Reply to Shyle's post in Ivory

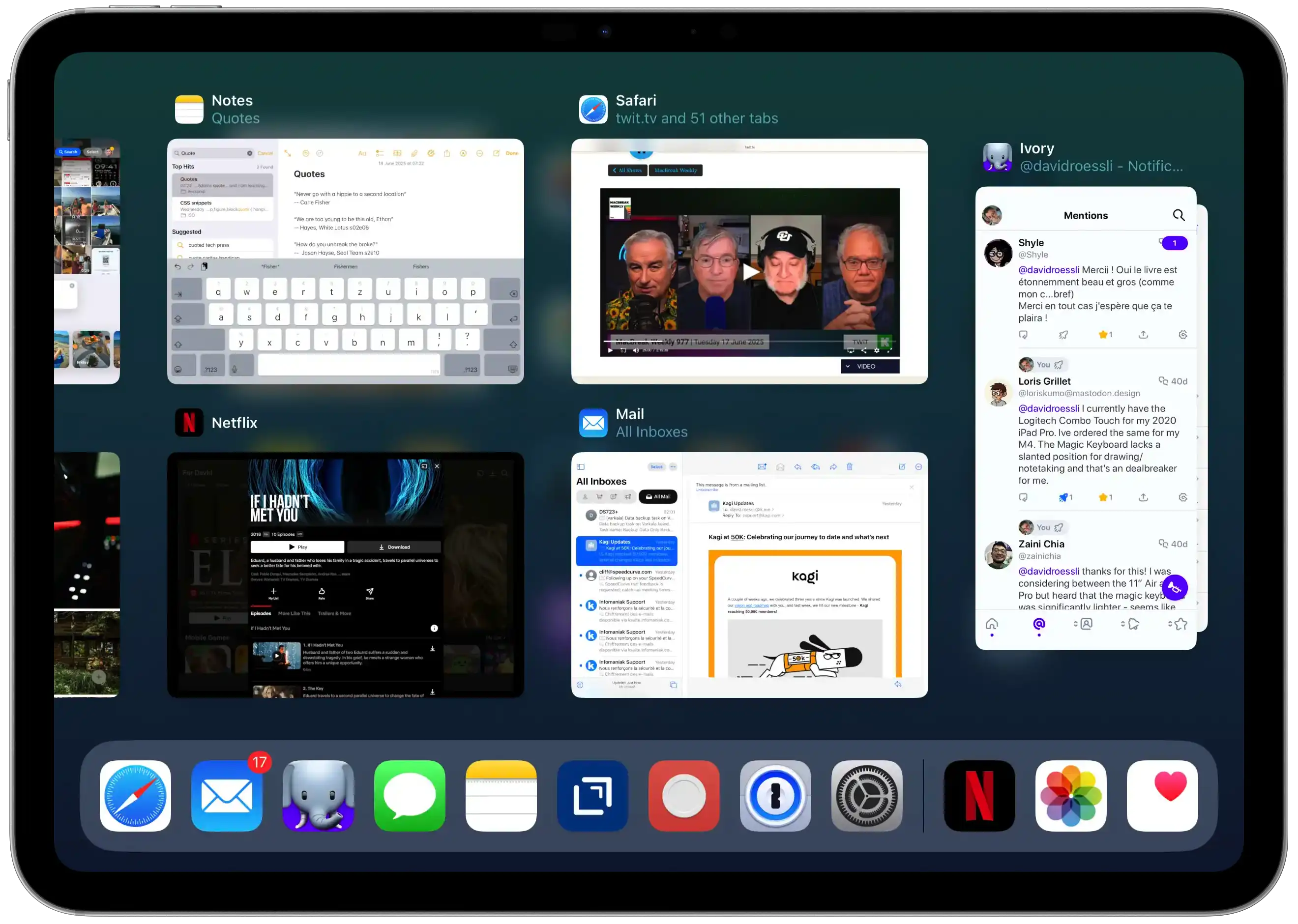click(1023, 335)
